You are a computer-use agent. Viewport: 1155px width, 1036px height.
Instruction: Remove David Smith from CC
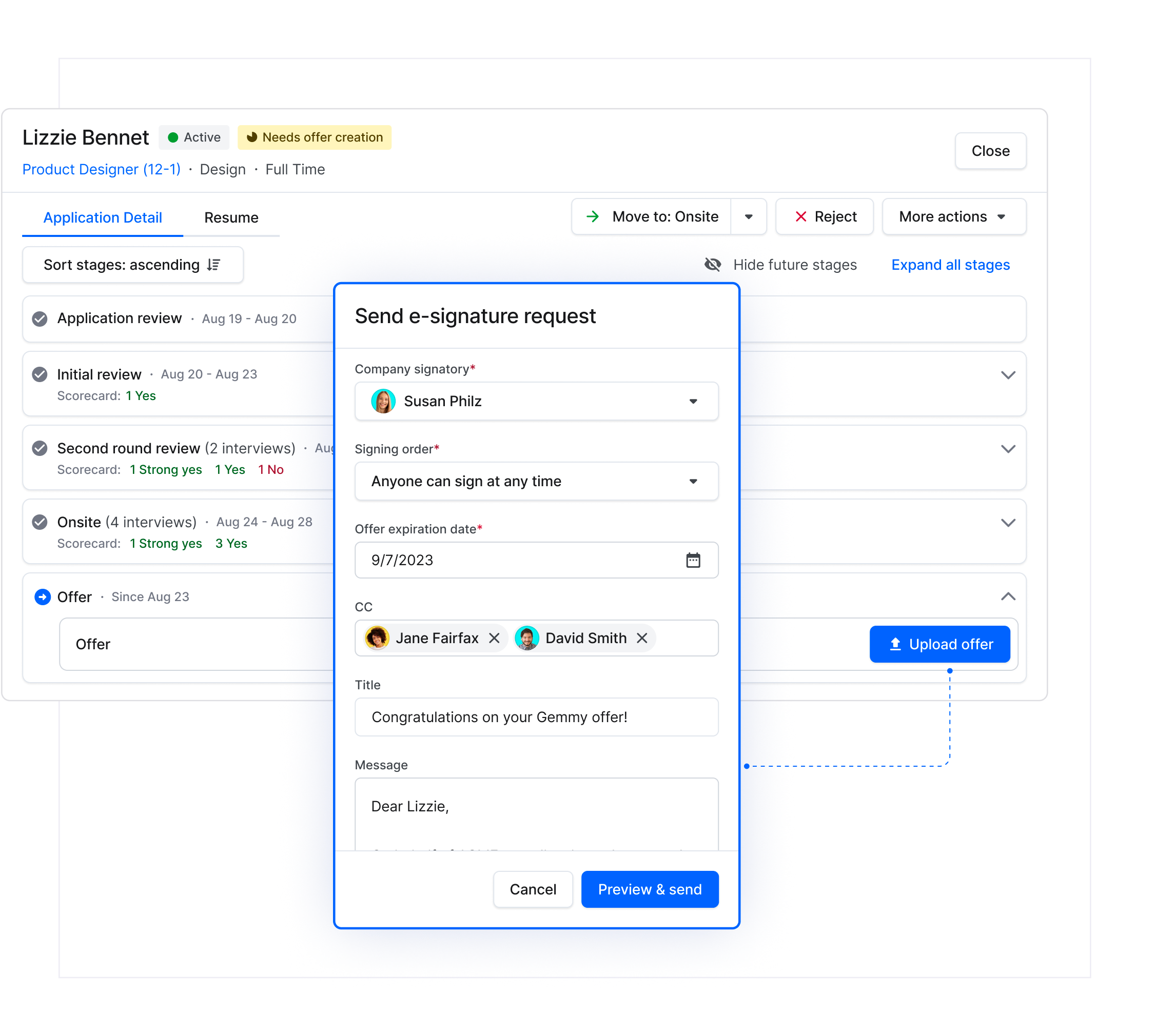(x=642, y=638)
